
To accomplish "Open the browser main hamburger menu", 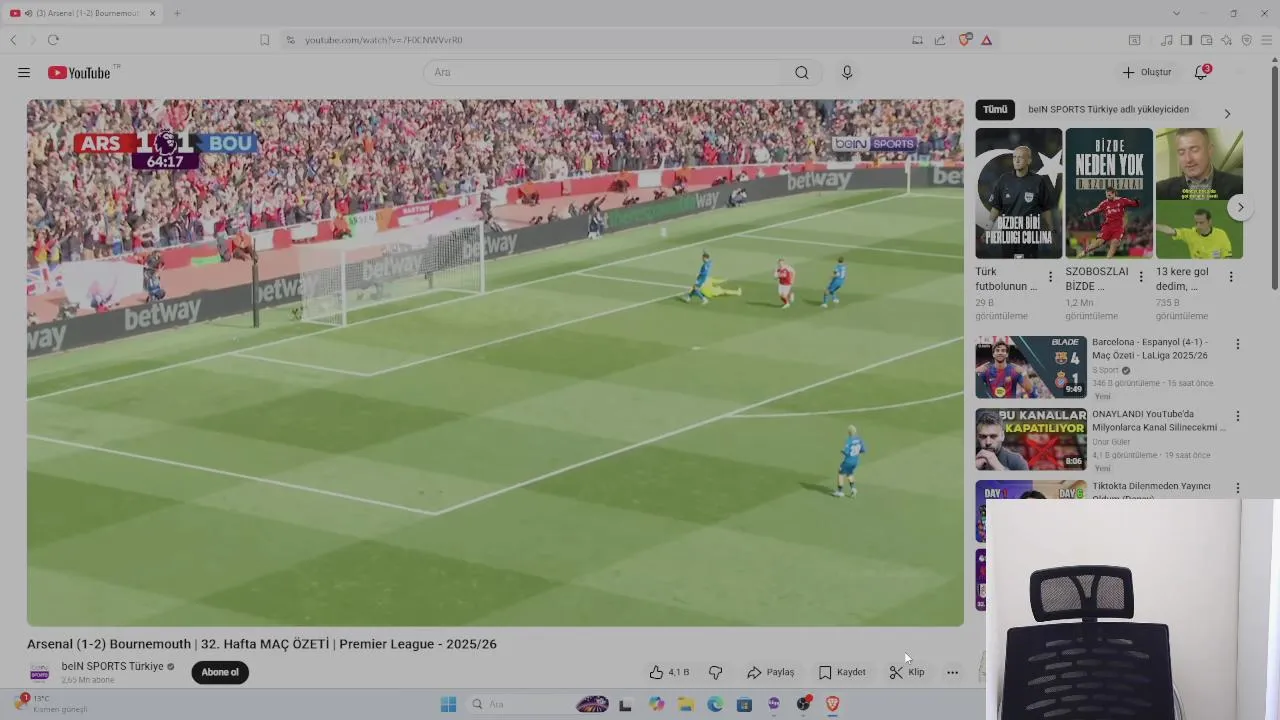I will point(1266,40).
